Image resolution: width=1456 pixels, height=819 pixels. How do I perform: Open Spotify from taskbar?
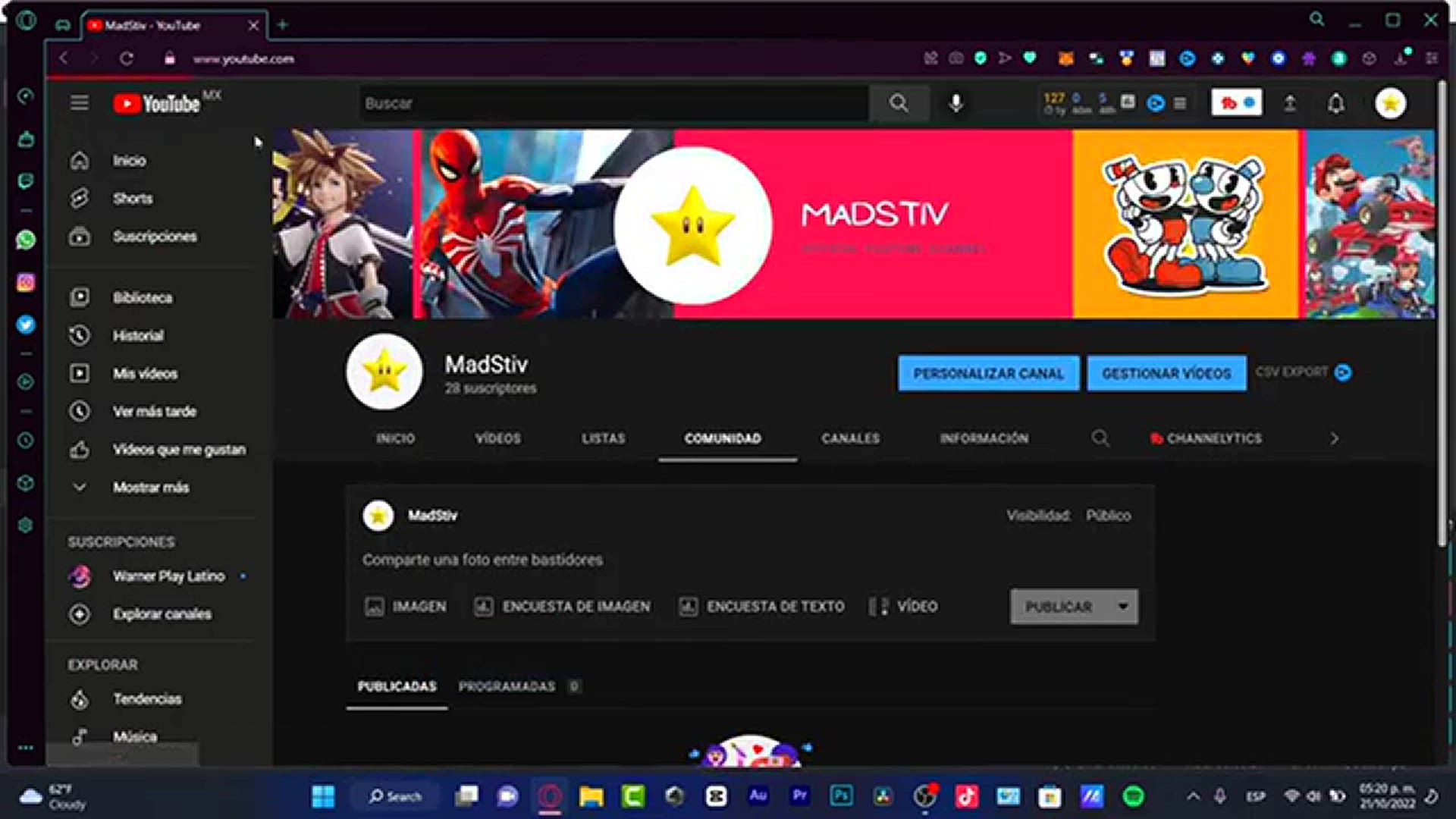pyautogui.click(x=1133, y=796)
